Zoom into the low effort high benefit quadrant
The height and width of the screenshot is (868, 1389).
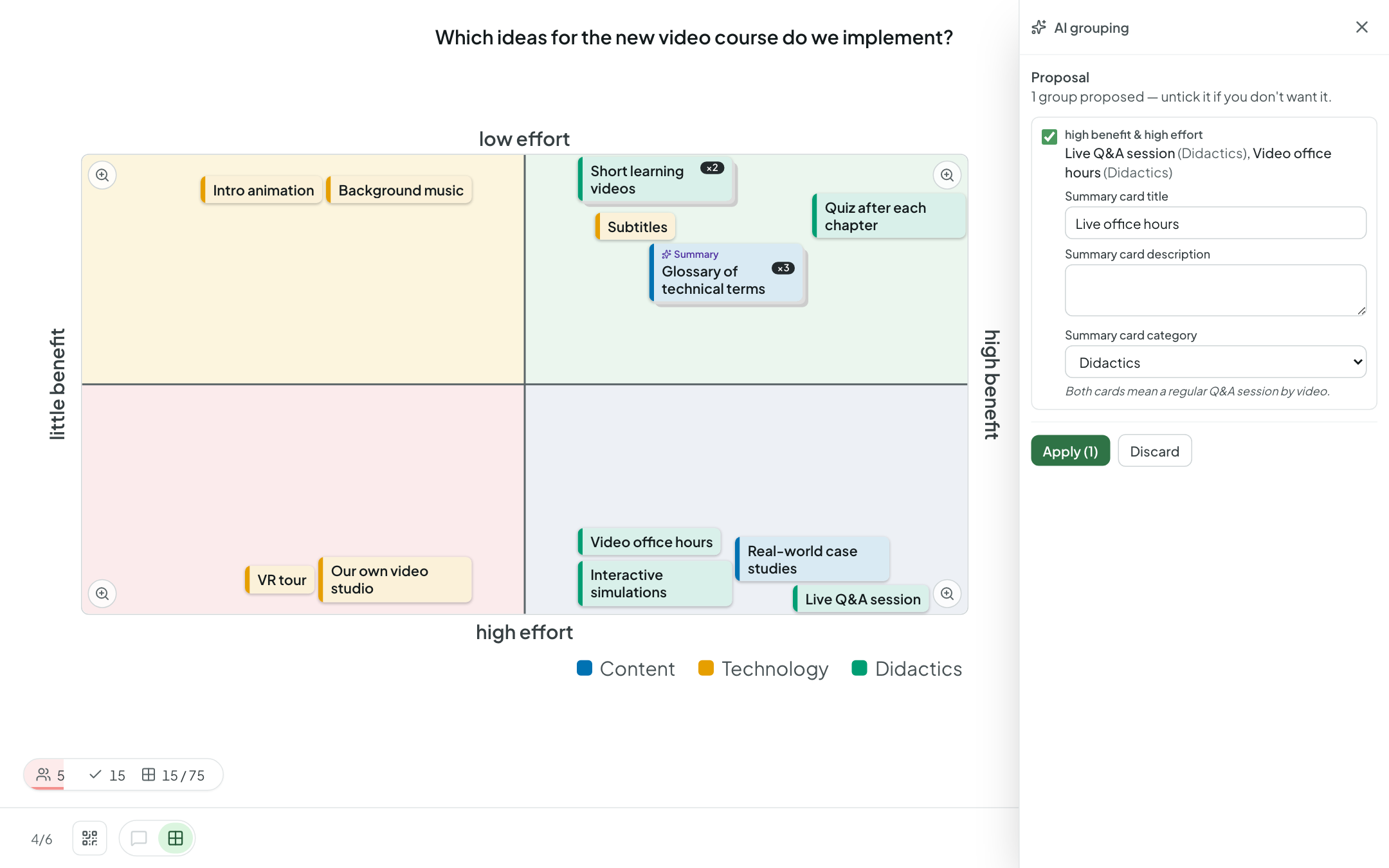pos(947,175)
